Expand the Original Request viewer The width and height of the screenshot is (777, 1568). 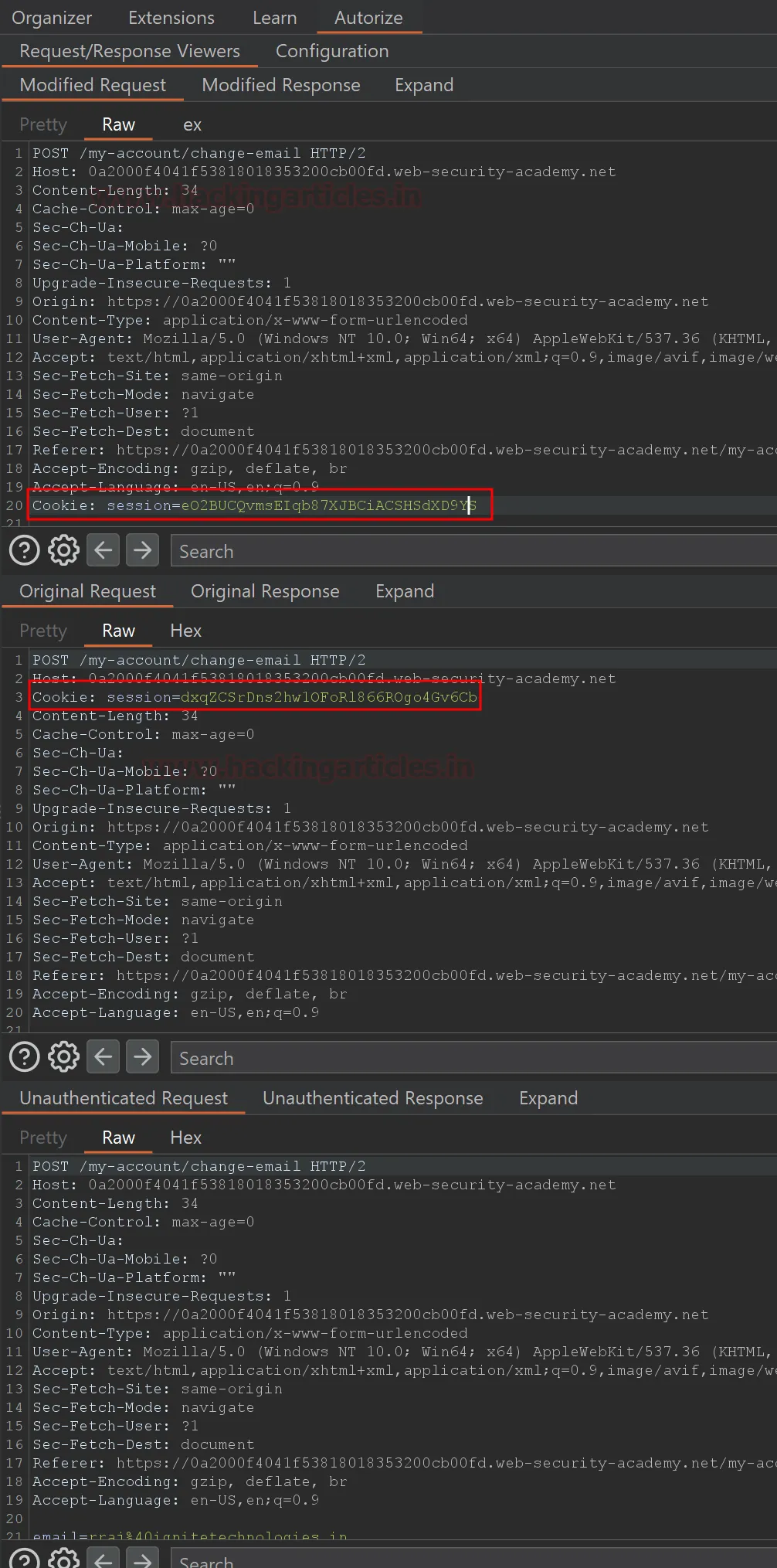[x=405, y=591]
